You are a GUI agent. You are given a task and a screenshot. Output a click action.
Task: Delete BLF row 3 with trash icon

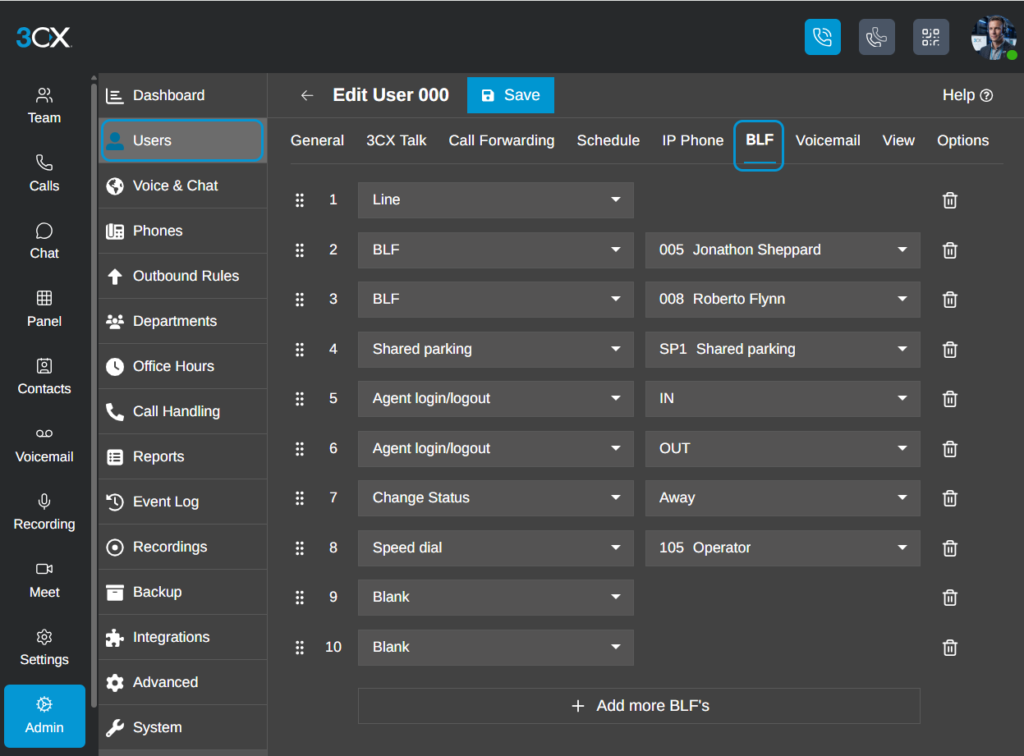point(950,300)
